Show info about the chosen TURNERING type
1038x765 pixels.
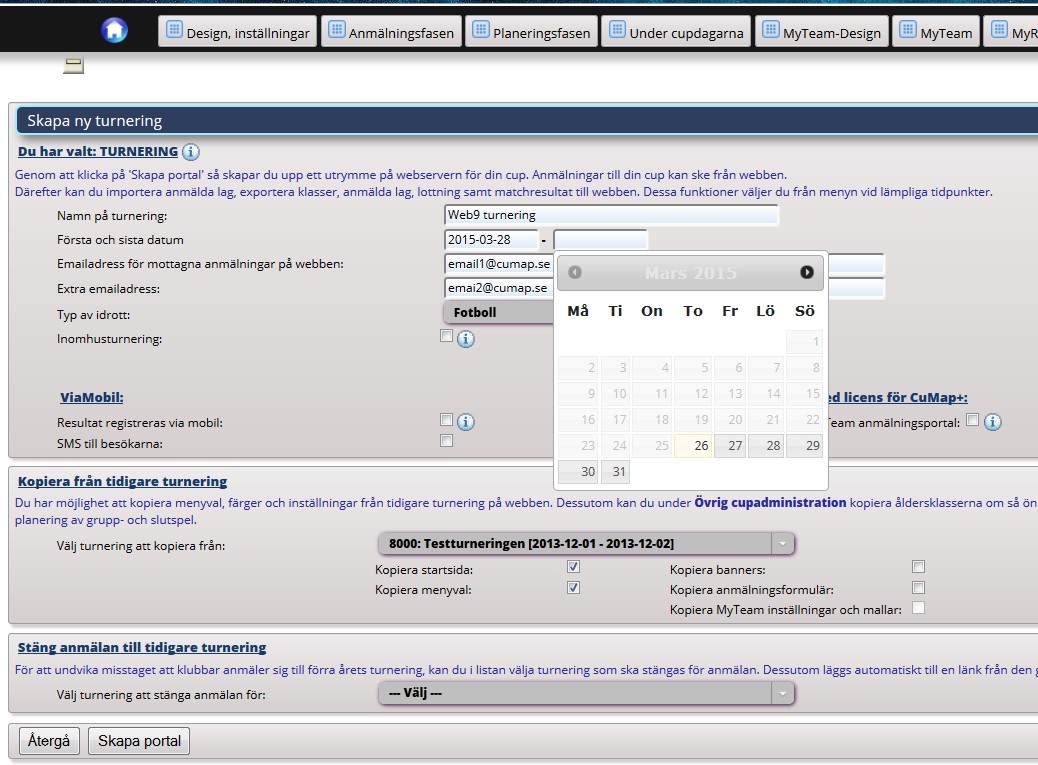[x=191, y=152]
